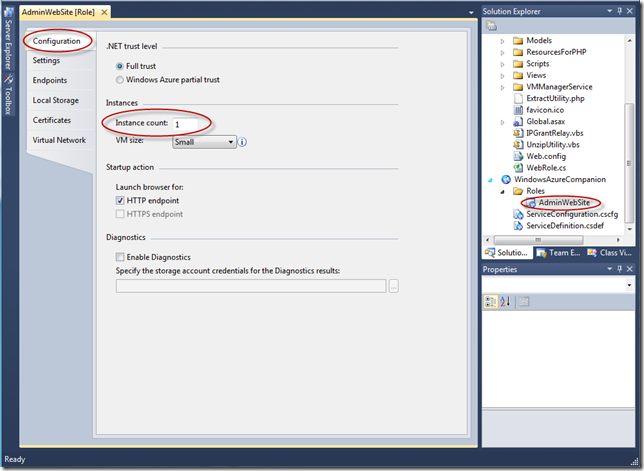
Task: Open Solution Explorer window options dropdown
Action: (x=610, y=11)
